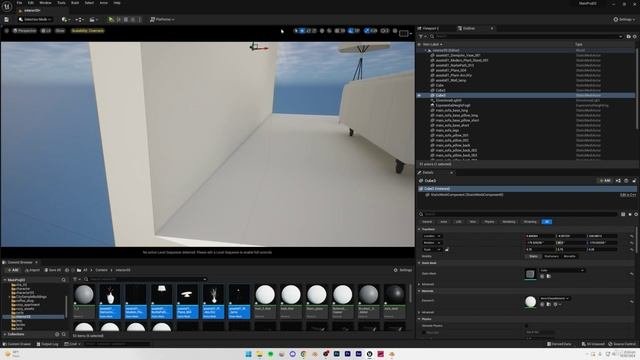Create new folder icon in Outliner
The image size is (640, 360).
[629, 36]
